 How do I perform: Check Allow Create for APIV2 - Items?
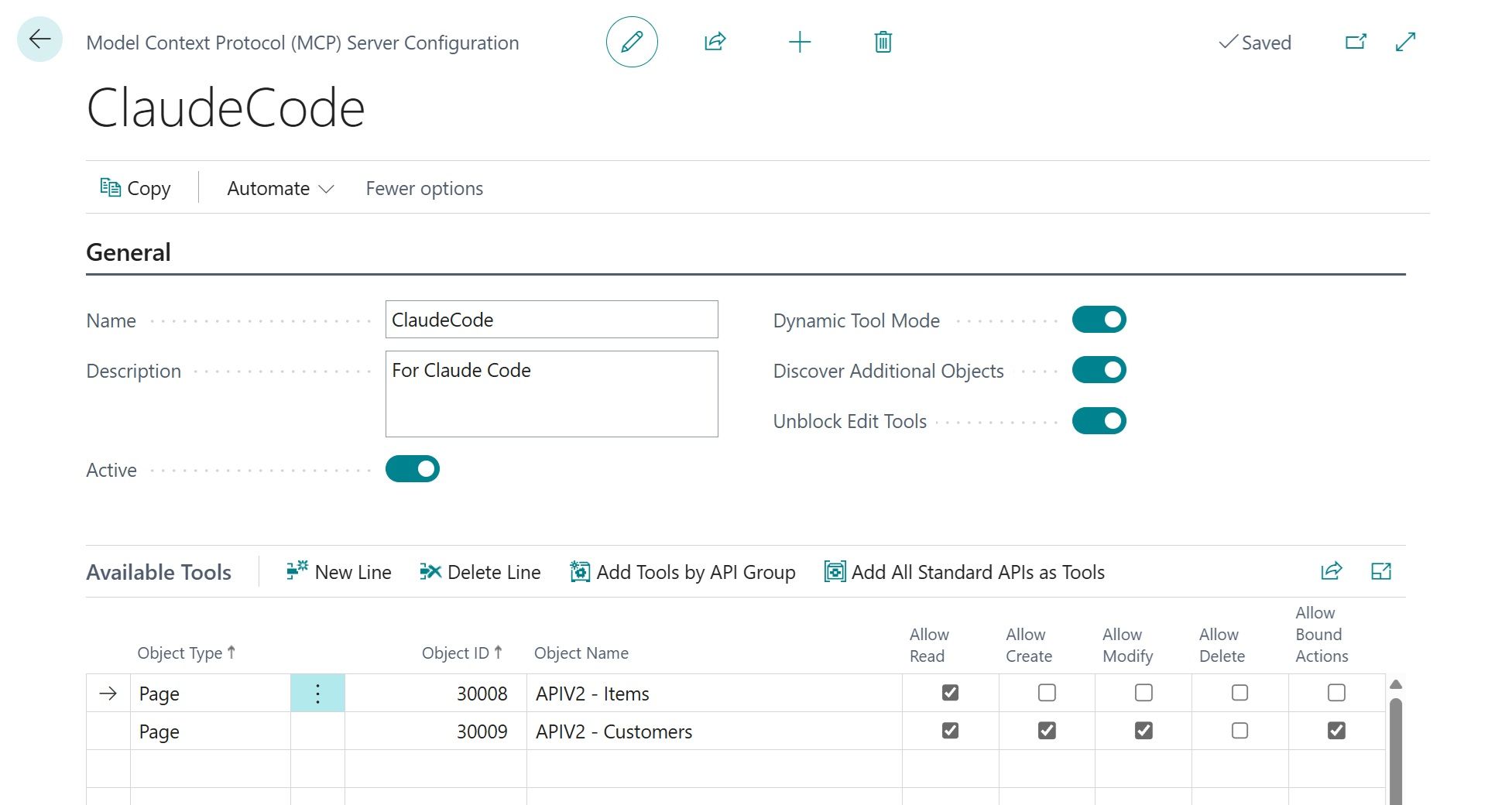pyautogui.click(x=1047, y=693)
